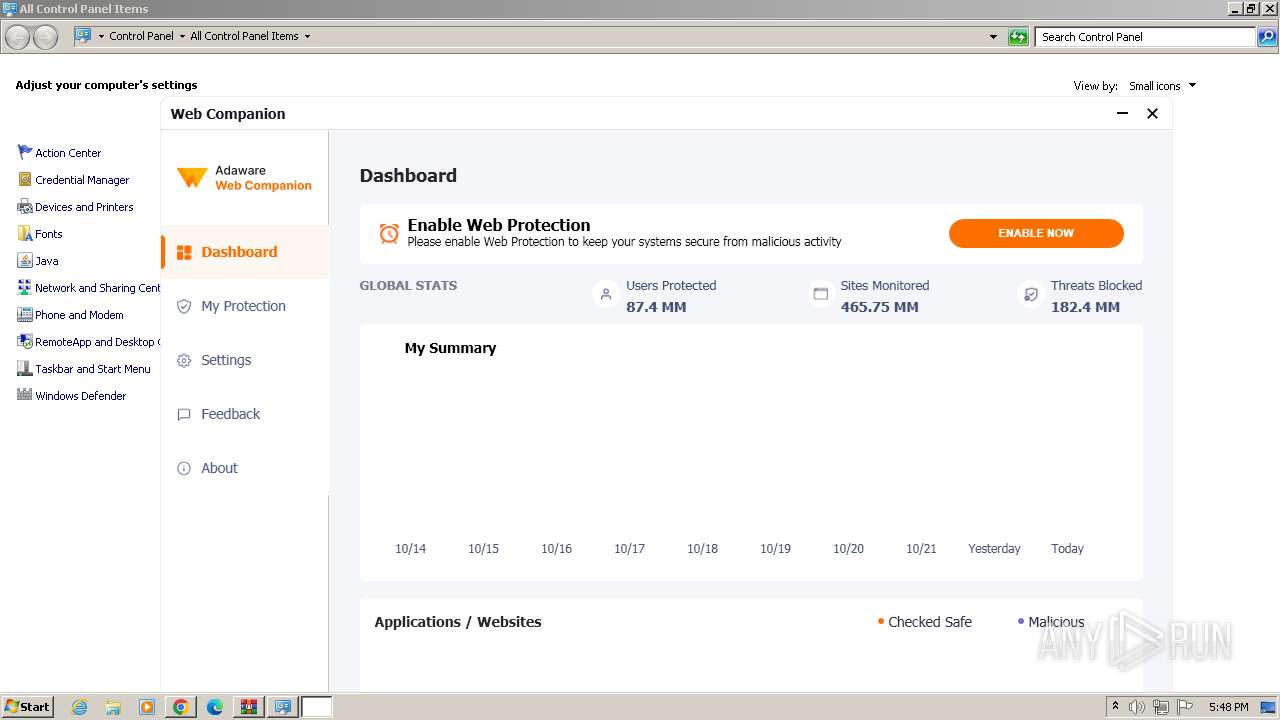Minimize the Web Companion window
This screenshot has height=720, width=1280.
[x=1122, y=114]
